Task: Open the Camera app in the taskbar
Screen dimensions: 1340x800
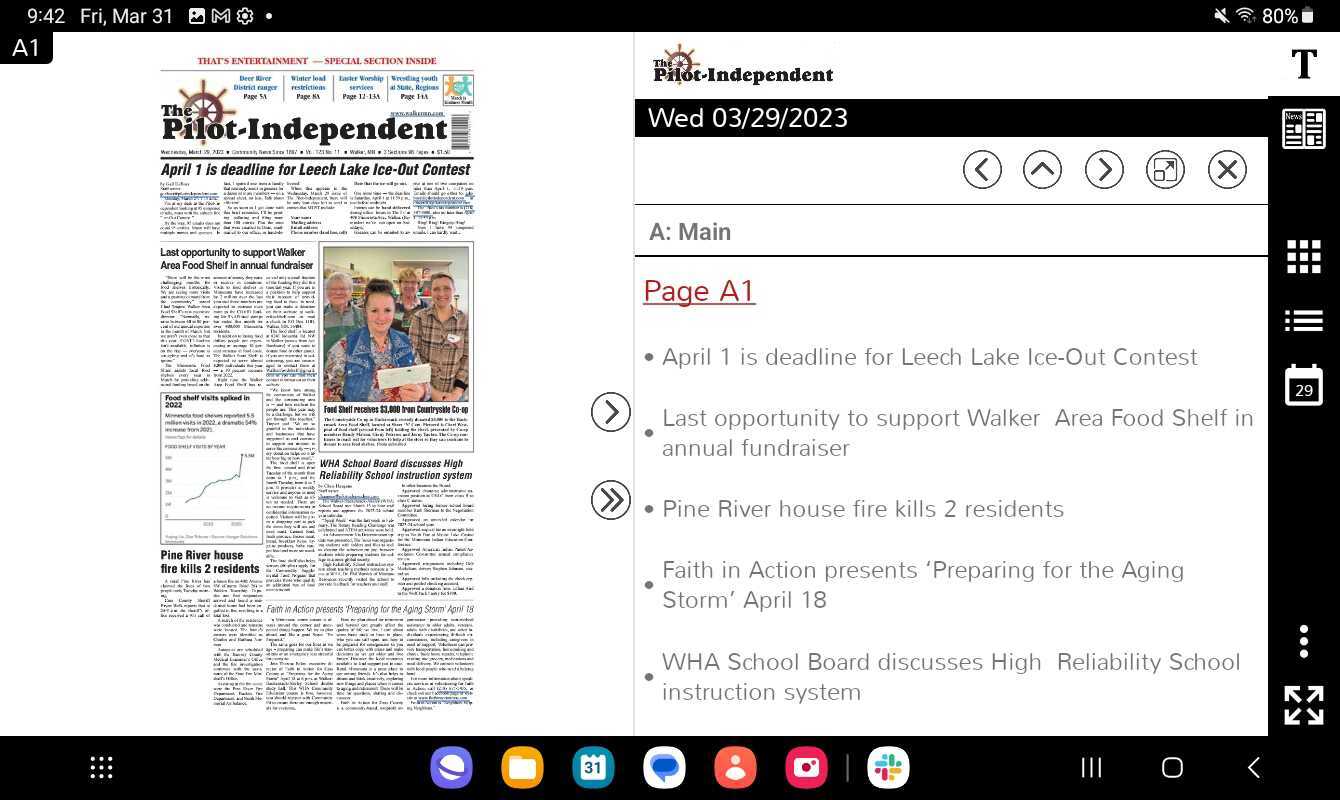Action: coord(806,768)
